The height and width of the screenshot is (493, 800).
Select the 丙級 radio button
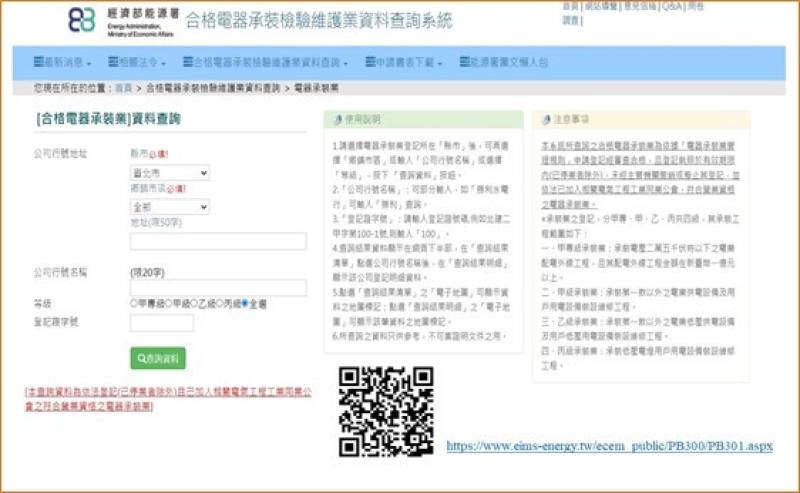tap(220, 303)
